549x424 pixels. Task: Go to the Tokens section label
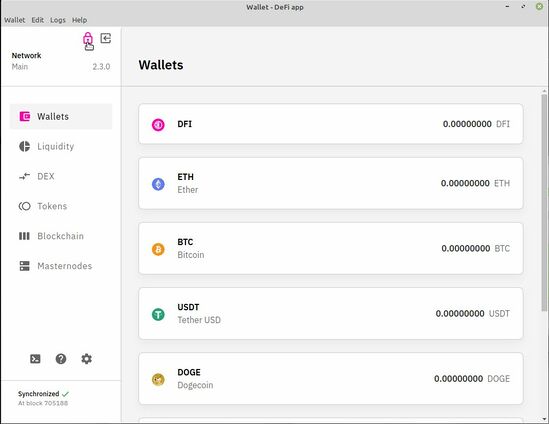tap(52, 206)
